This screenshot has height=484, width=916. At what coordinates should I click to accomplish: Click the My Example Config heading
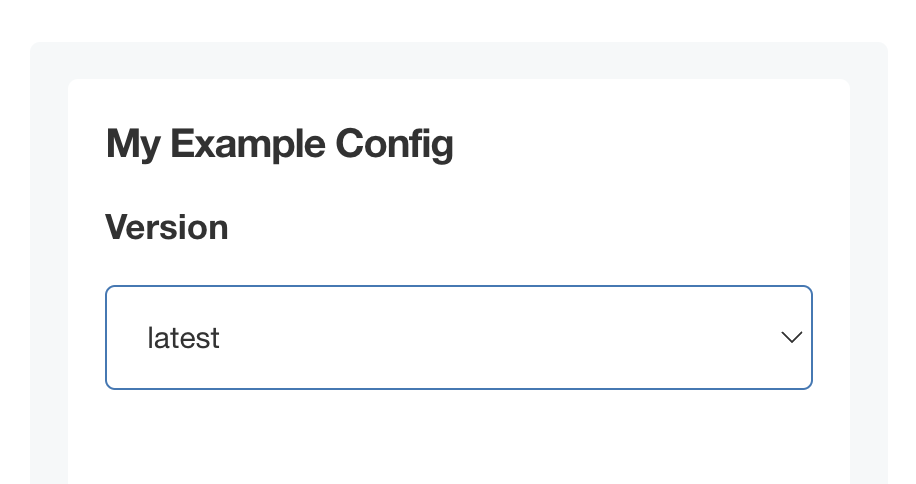point(279,145)
